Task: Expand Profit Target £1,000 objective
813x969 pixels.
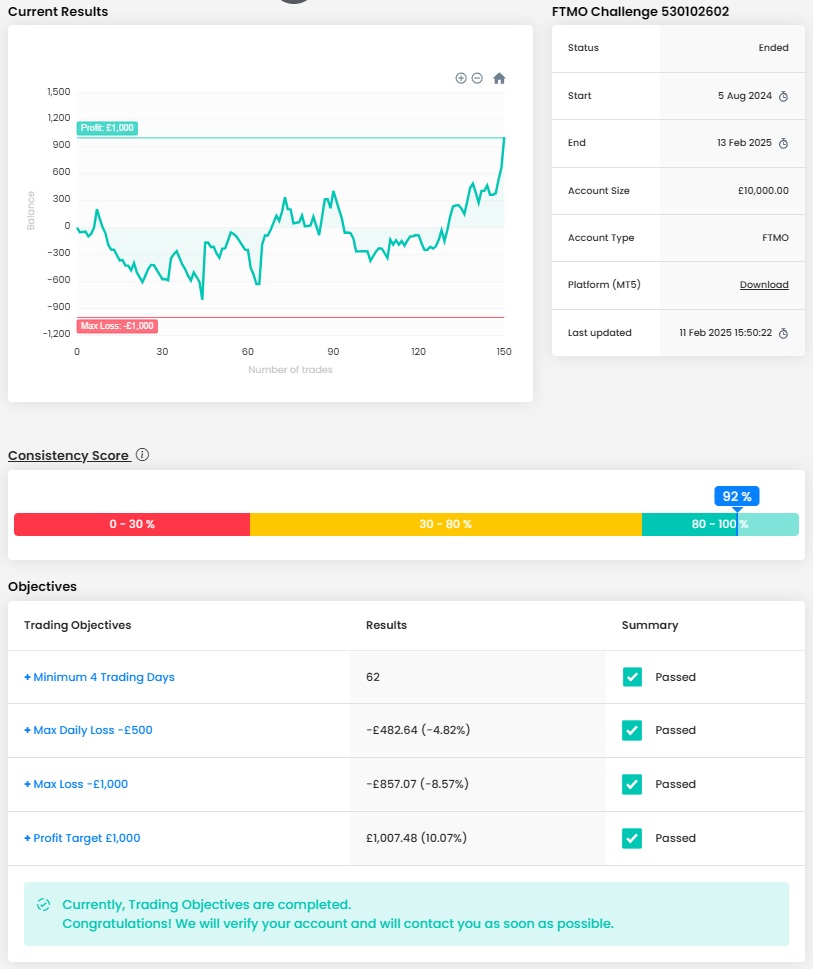Action: (82, 839)
